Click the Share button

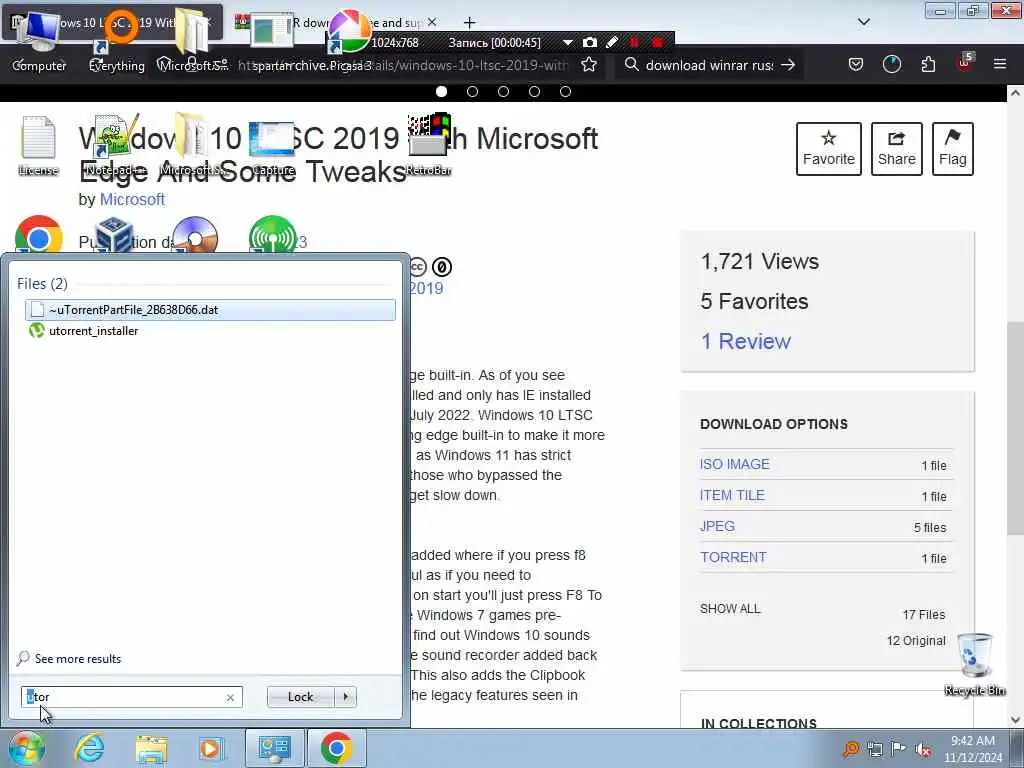pos(897,149)
